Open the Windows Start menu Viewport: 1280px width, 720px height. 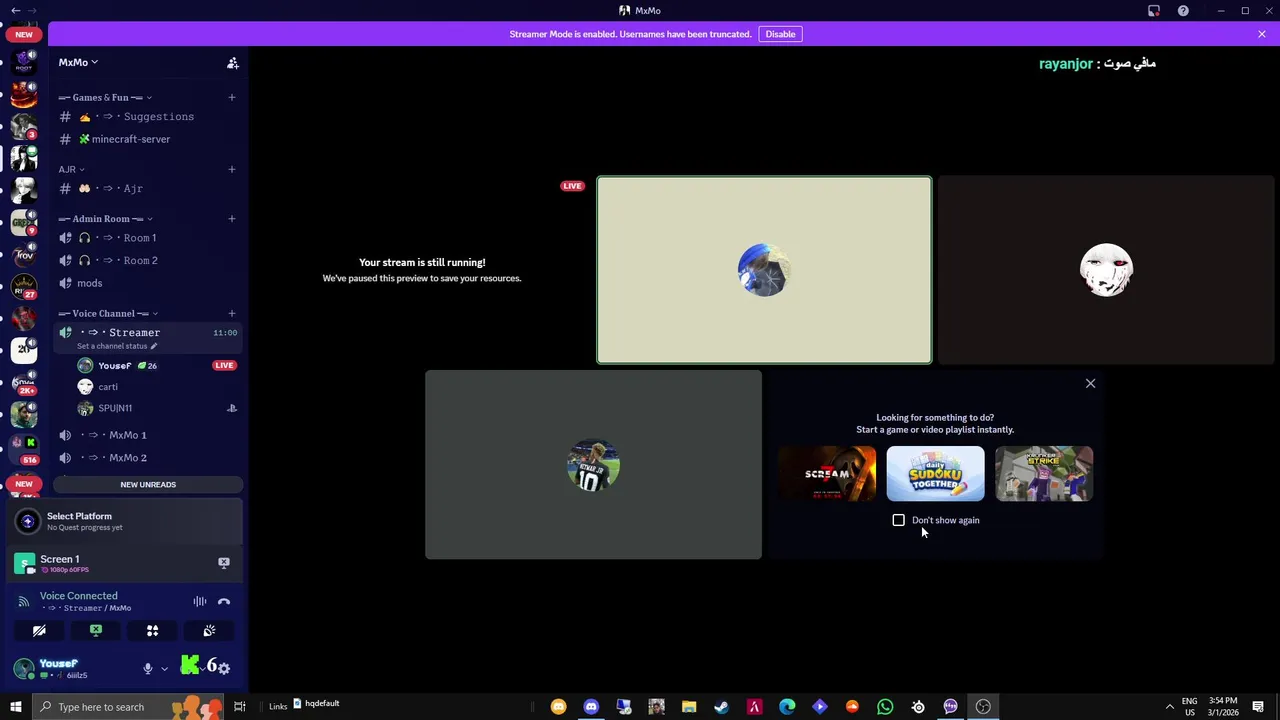coord(15,707)
